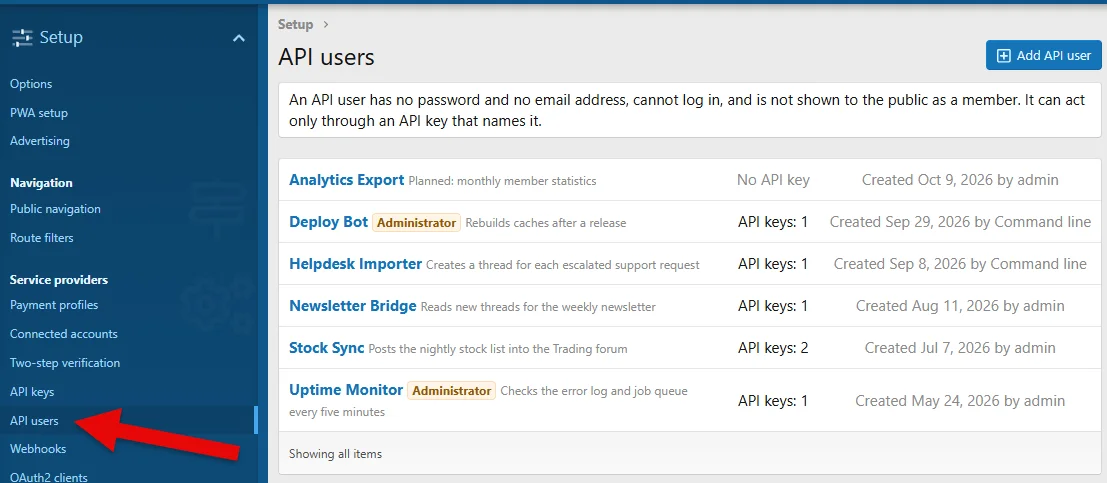Select Route filters in sidebar
Viewport: 1107px width, 483px height.
click(x=42, y=238)
